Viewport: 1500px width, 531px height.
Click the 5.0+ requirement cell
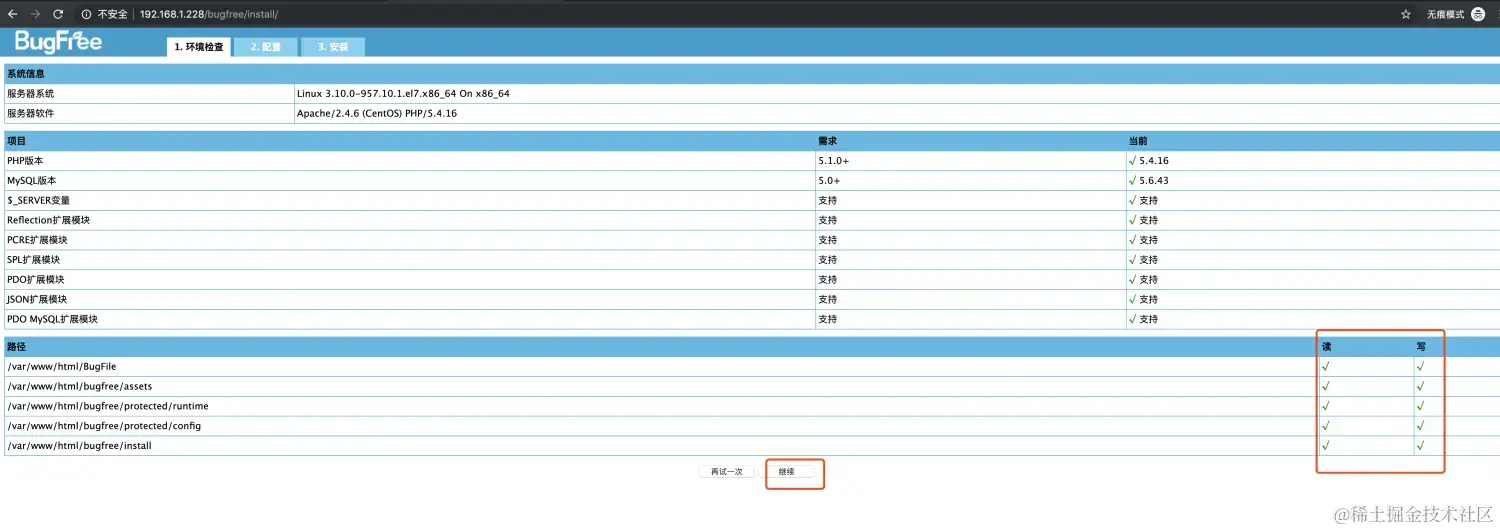[829, 181]
